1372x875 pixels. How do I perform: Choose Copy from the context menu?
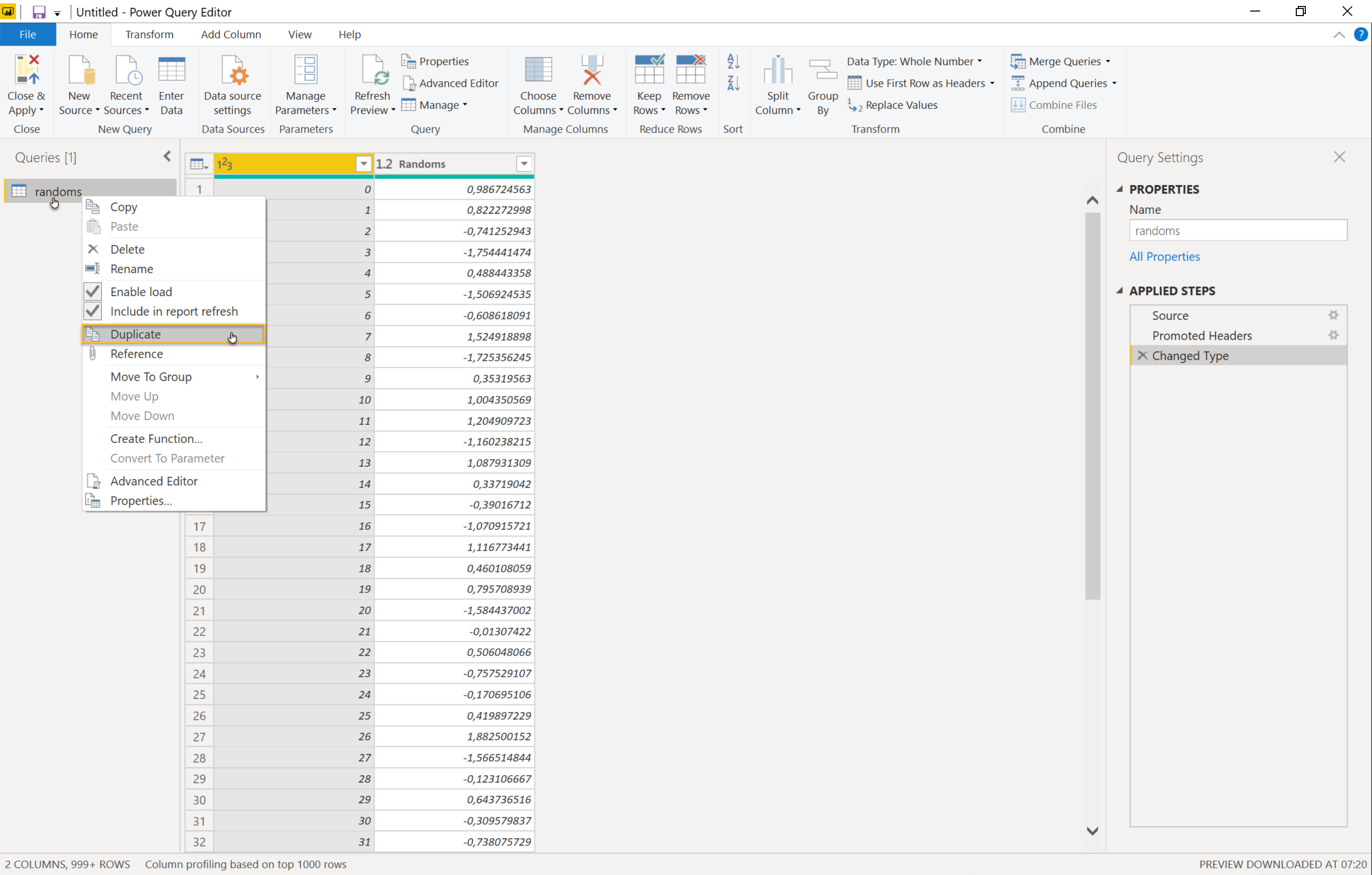pyautogui.click(x=174, y=207)
